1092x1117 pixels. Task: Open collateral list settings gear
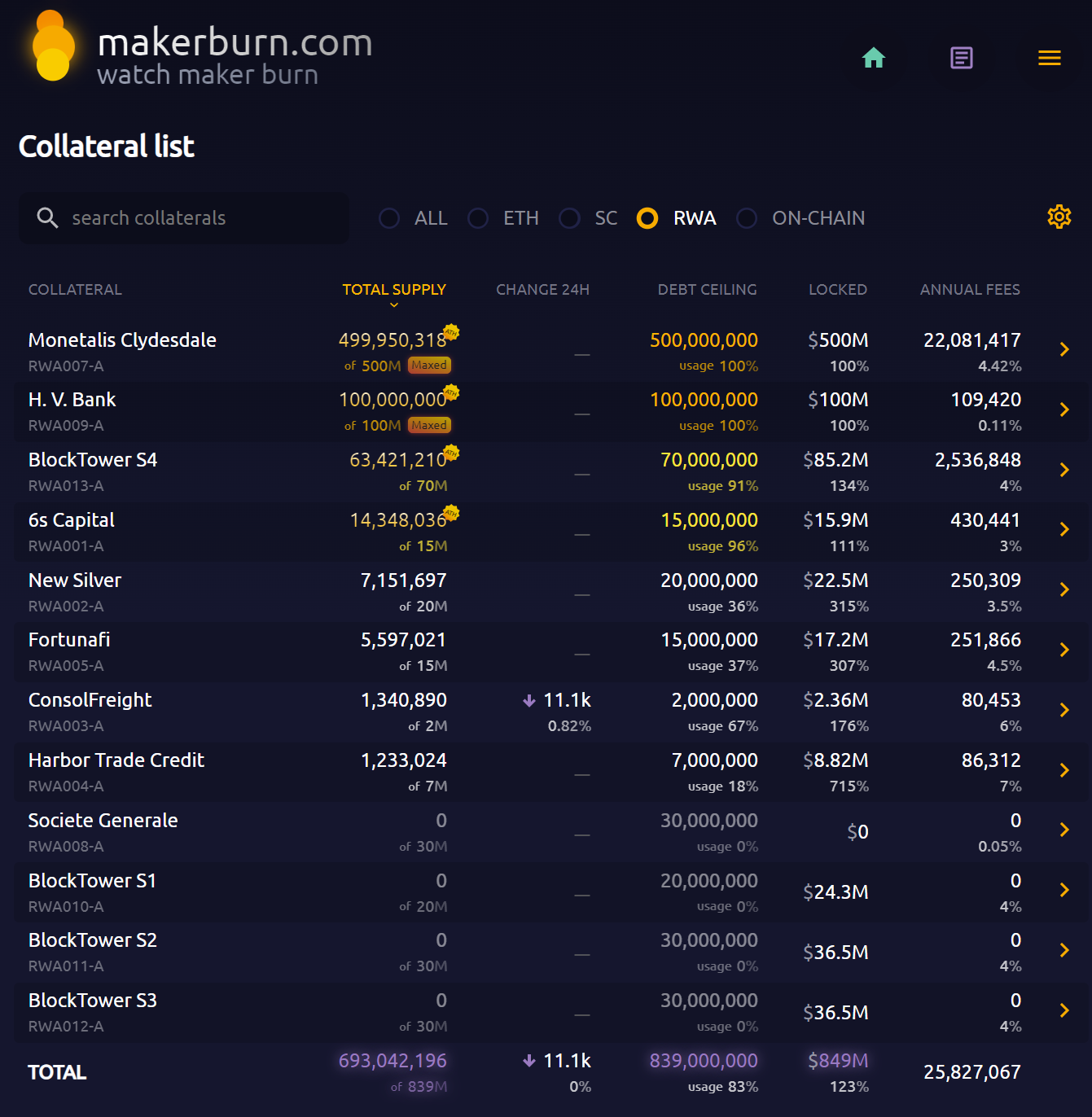click(x=1059, y=217)
